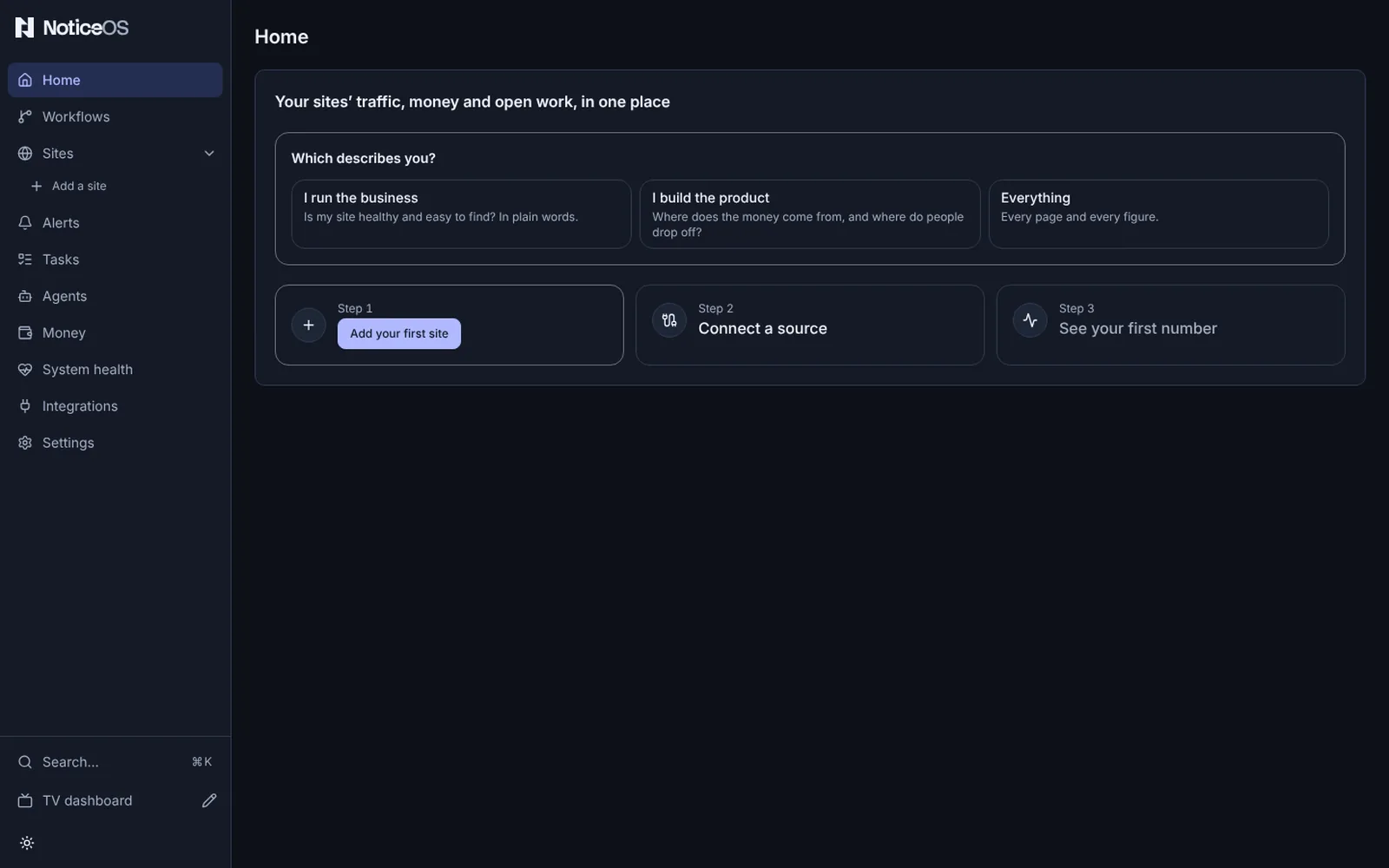Click the Sites globe icon
Screen dimensions: 1389x868
tap(25, 154)
